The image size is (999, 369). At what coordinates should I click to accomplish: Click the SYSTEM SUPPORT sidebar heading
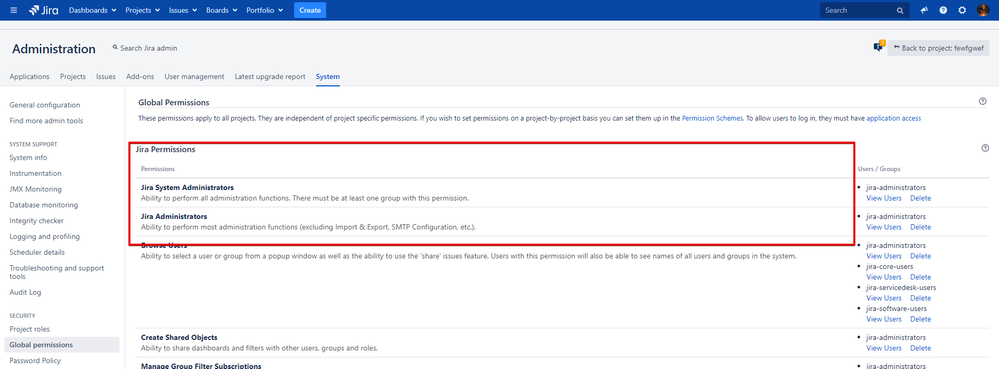[33, 145]
